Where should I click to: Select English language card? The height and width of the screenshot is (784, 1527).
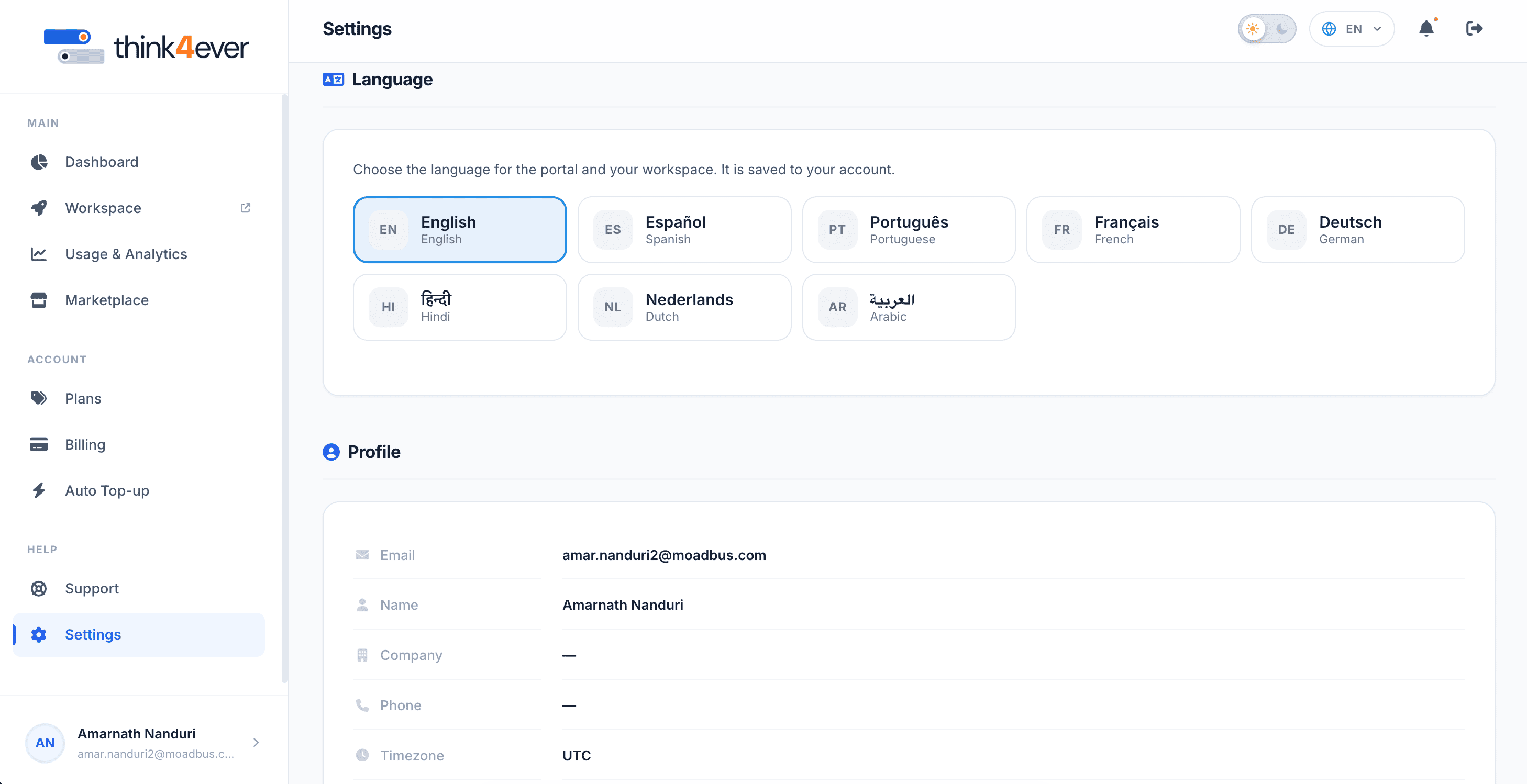[x=460, y=230]
